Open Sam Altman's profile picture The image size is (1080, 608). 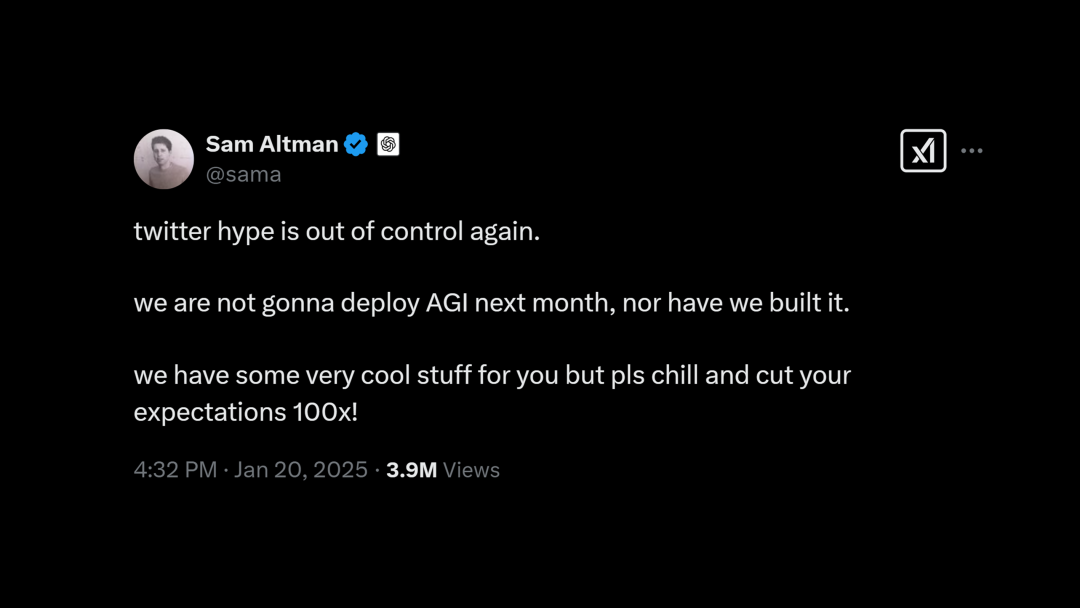coord(164,159)
